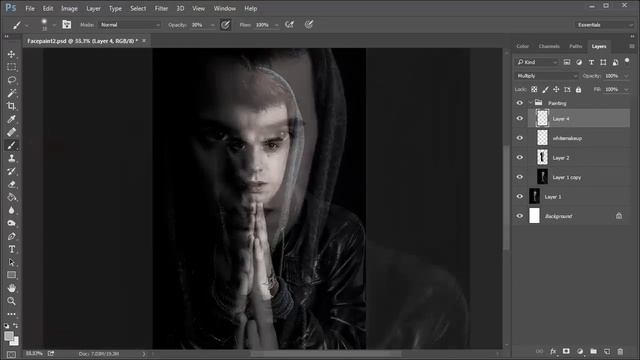Open the layer Fill dropdown
The height and width of the screenshot is (360, 640).
click(626, 89)
